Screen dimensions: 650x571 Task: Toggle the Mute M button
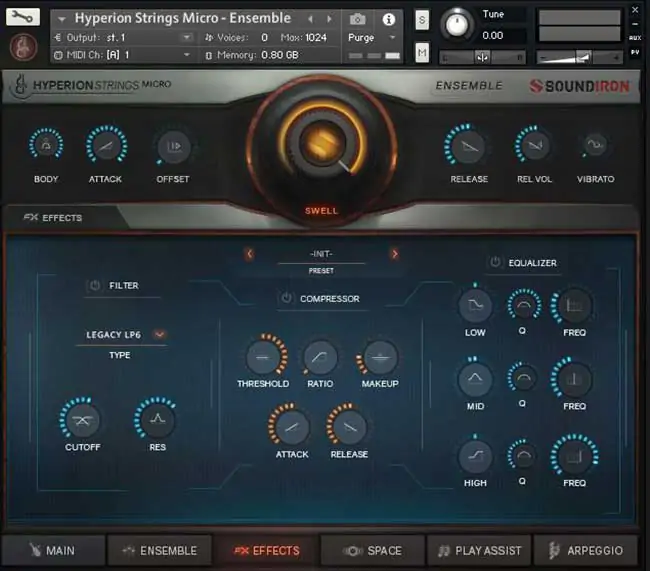pyautogui.click(x=422, y=53)
